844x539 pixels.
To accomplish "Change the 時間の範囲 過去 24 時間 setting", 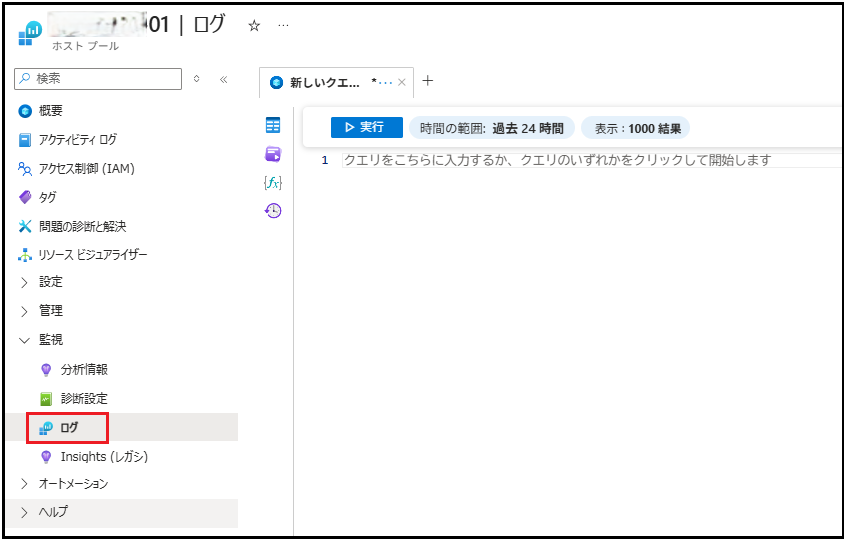I will coord(492,128).
